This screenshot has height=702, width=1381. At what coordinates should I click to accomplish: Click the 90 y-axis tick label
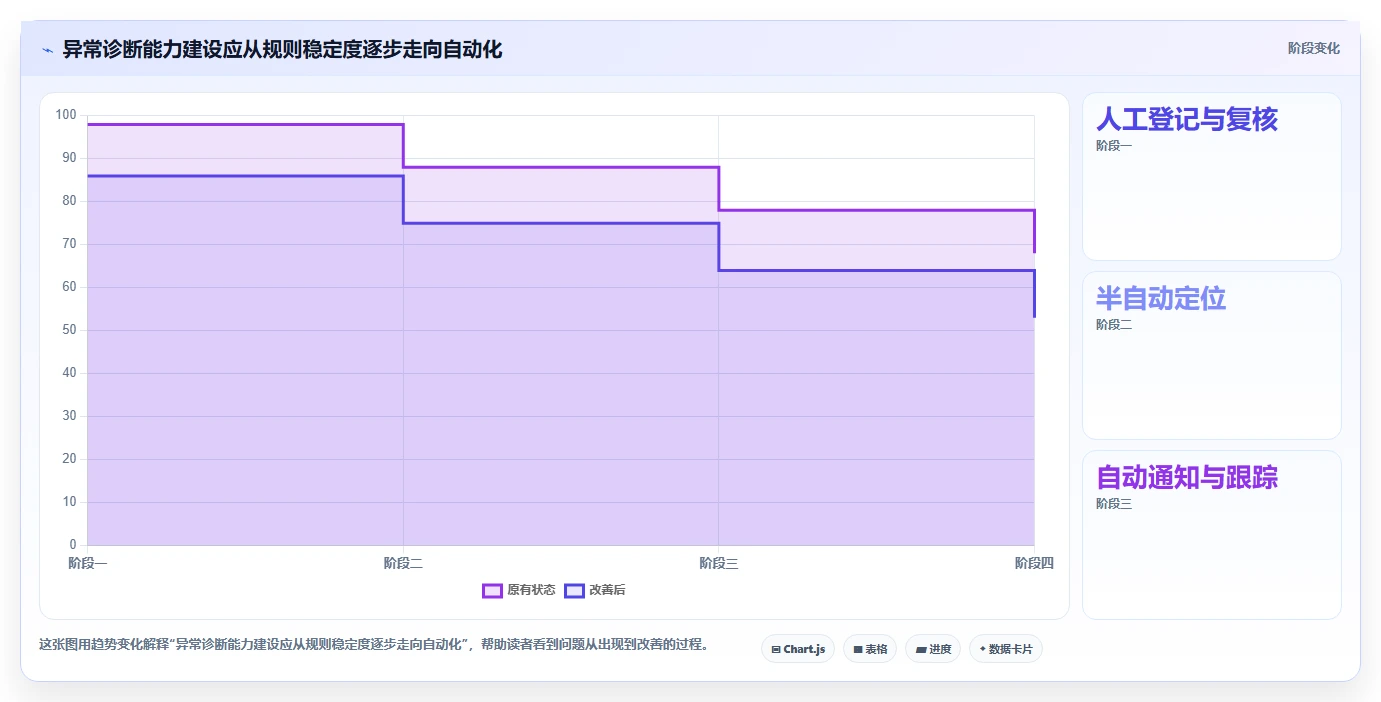point(69,158)
